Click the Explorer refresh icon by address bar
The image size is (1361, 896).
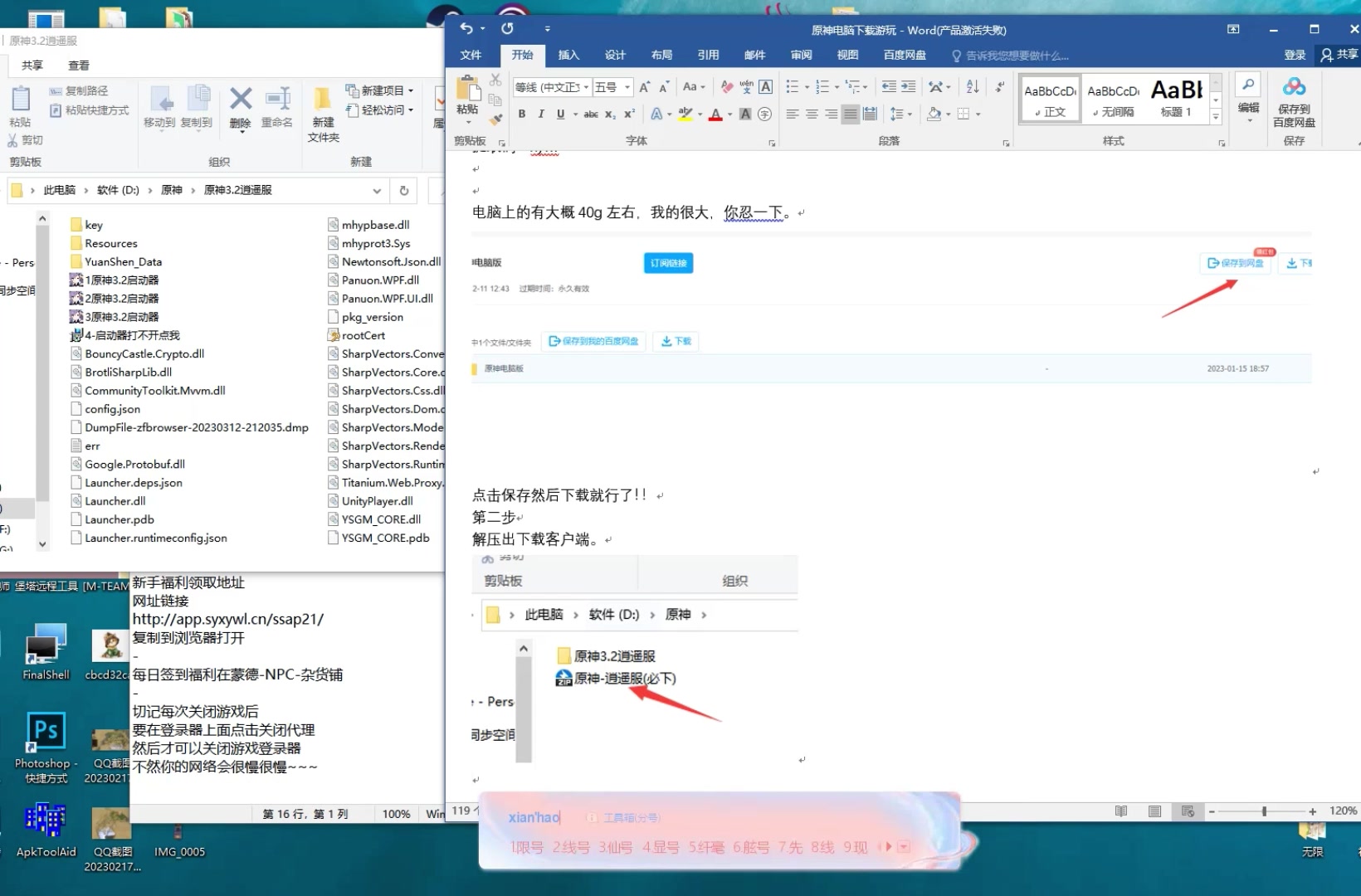(404, 190)
